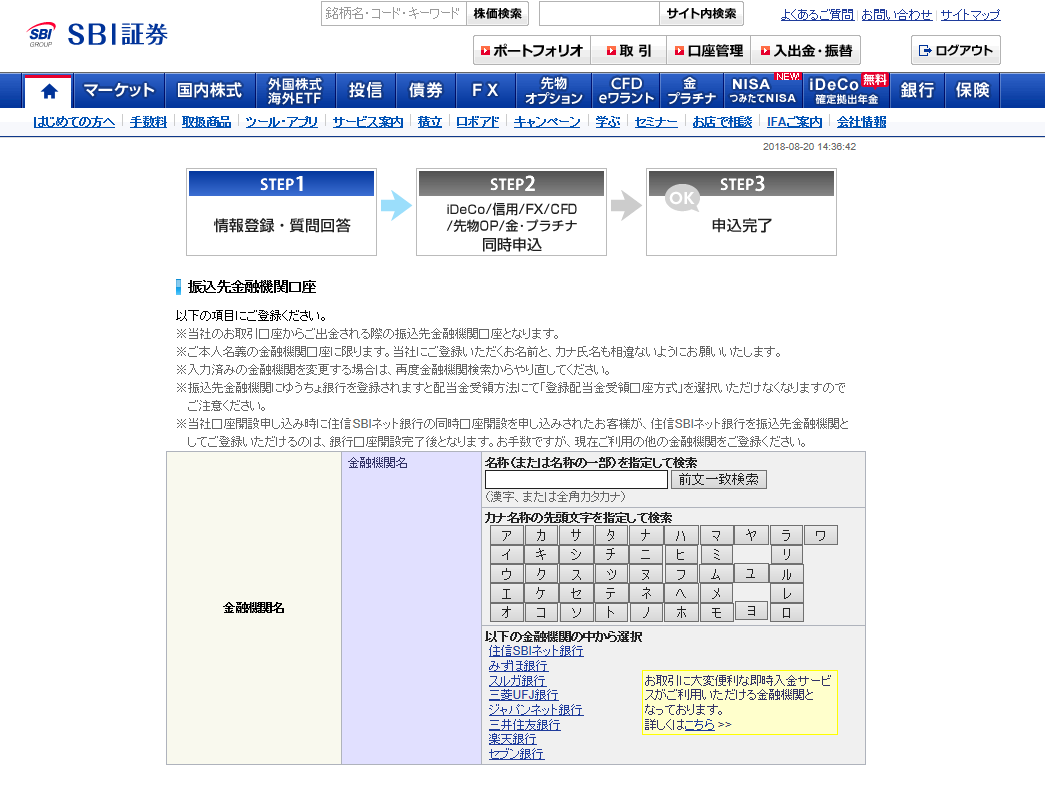Open the サイトマップ link
This screenshot has height=790, width=1045.
click(x=970, y=15)
